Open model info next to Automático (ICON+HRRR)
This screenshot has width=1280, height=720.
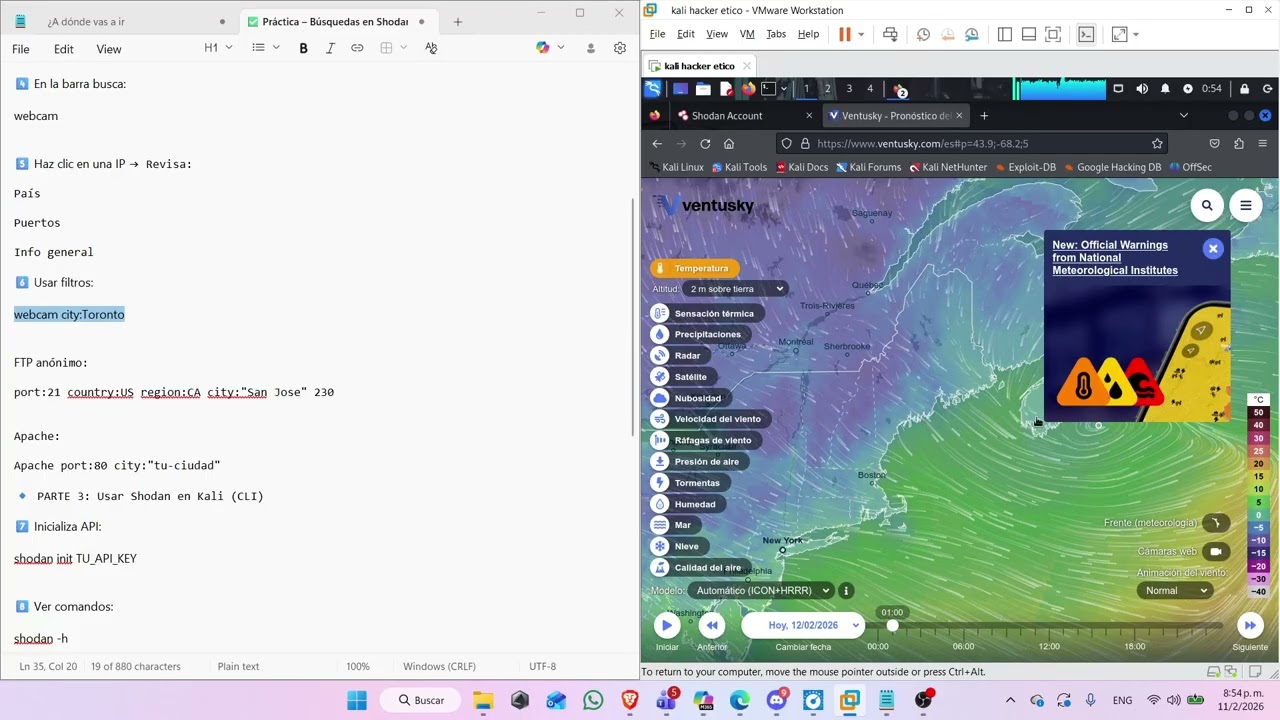pyautogui.click(x=846, y=591)
